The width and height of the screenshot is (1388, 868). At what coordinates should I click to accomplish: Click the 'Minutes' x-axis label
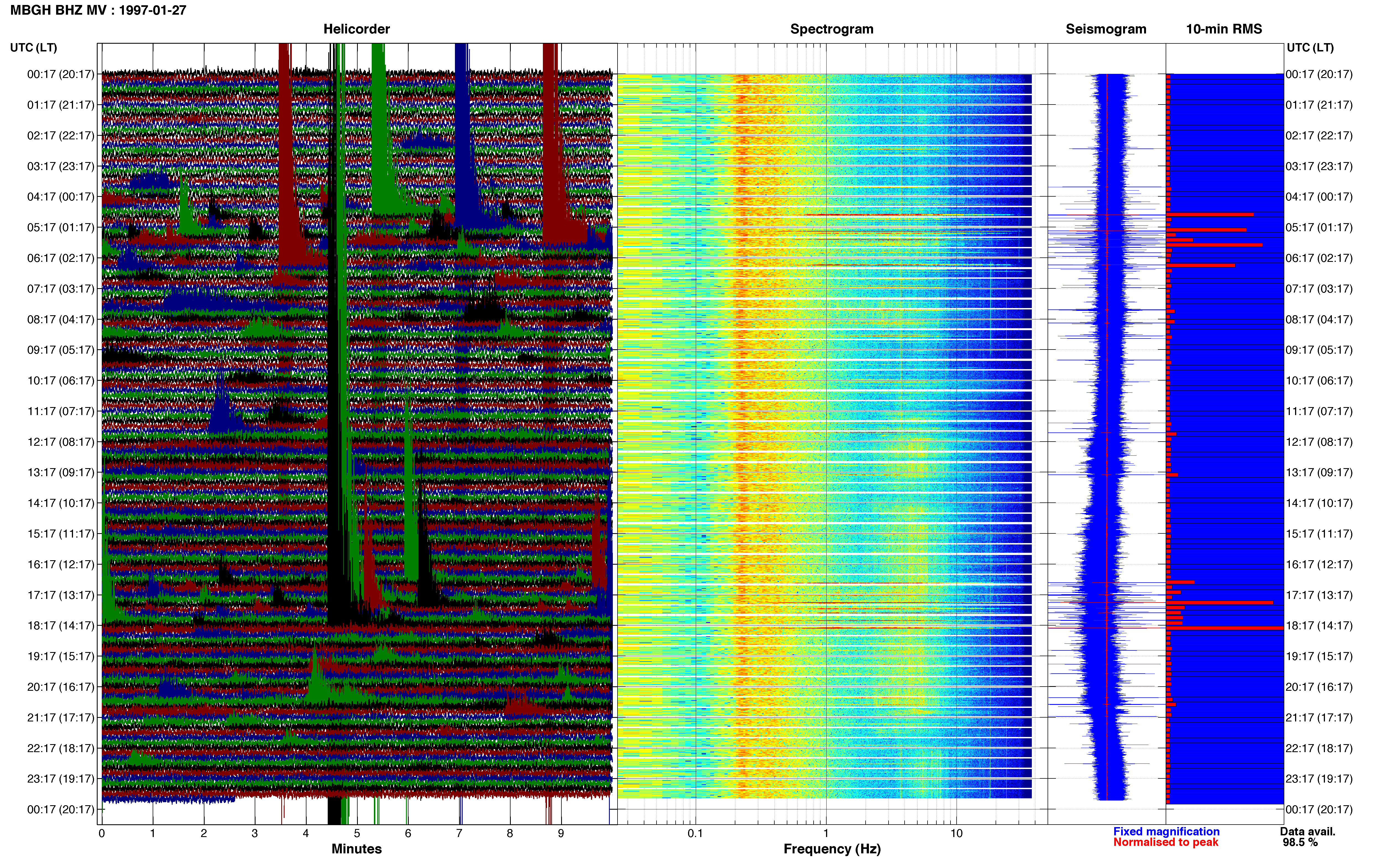[356, 848]
